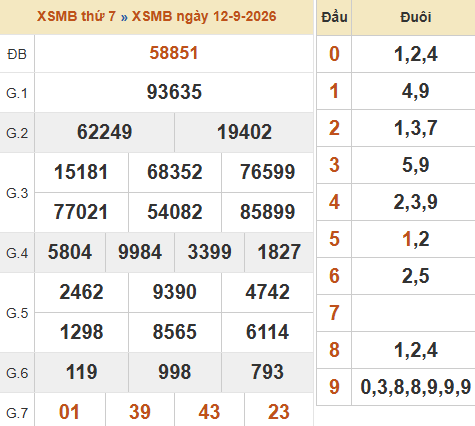Click the G.3 row label
475x426 pixels.
click(x=17, y=193)
